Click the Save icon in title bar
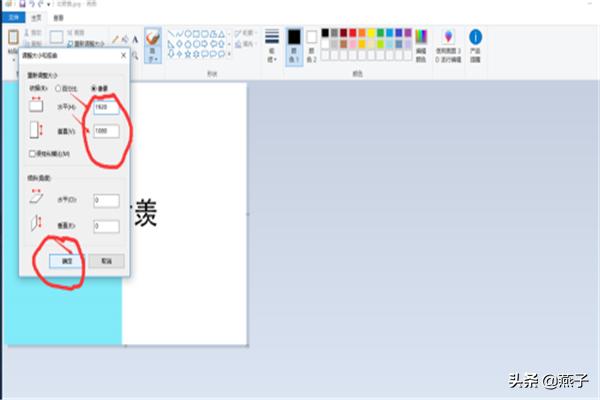The width and height of the screenshot is (600, 400). [x=23, y=4]
